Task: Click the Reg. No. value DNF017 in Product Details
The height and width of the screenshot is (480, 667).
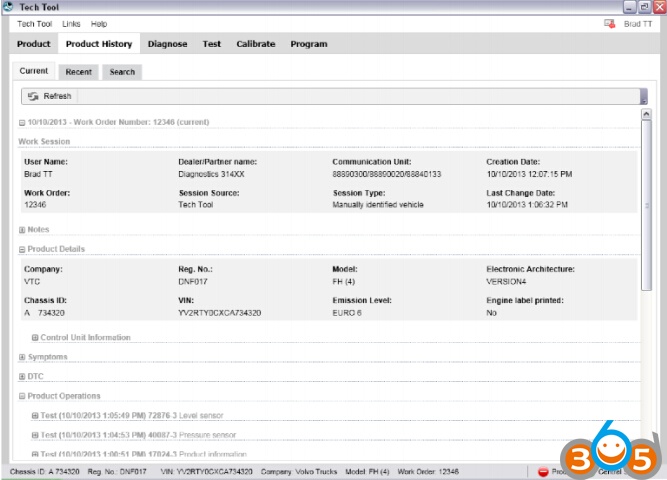Action: click(x=193, y=282)
